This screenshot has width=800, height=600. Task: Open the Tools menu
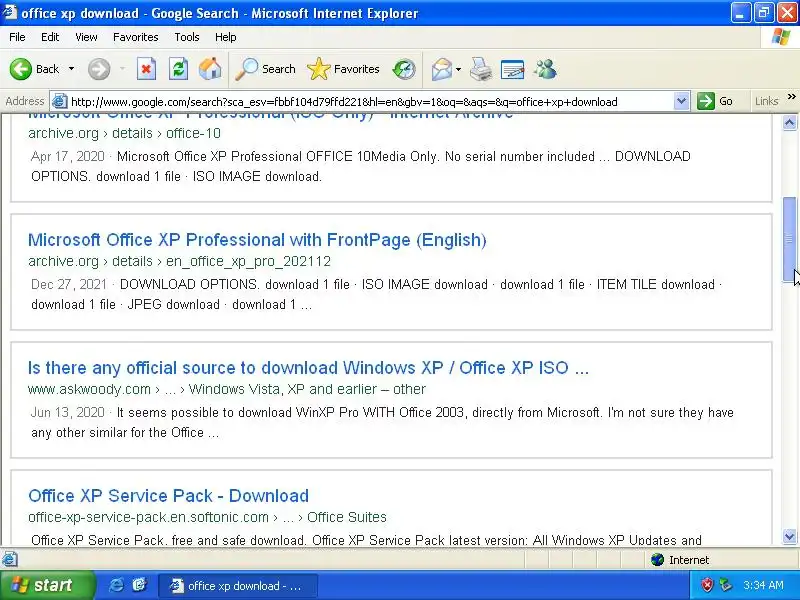click(187, 37)
